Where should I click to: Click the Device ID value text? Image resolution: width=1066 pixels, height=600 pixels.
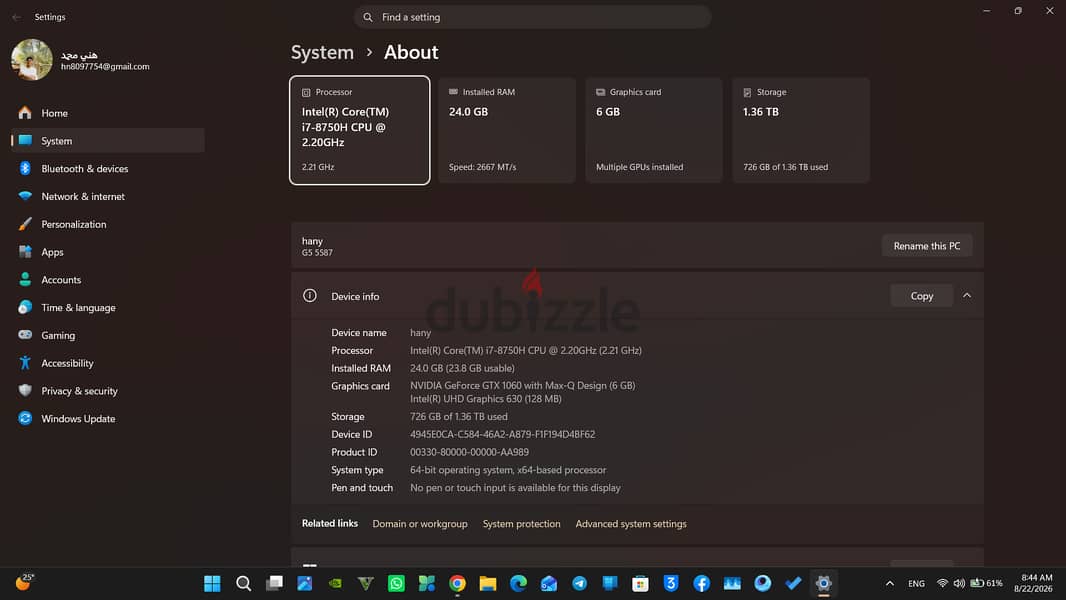click(x=502, y=434)
